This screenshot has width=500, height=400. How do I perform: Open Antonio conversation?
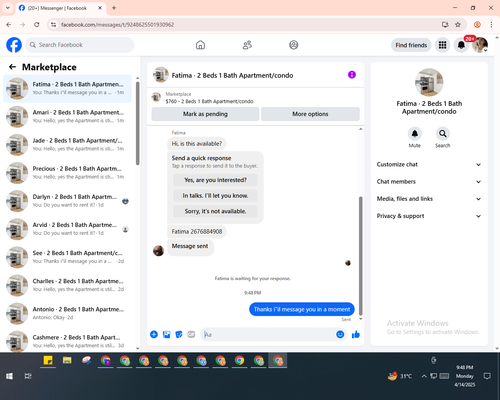click(x=67, y=313)
